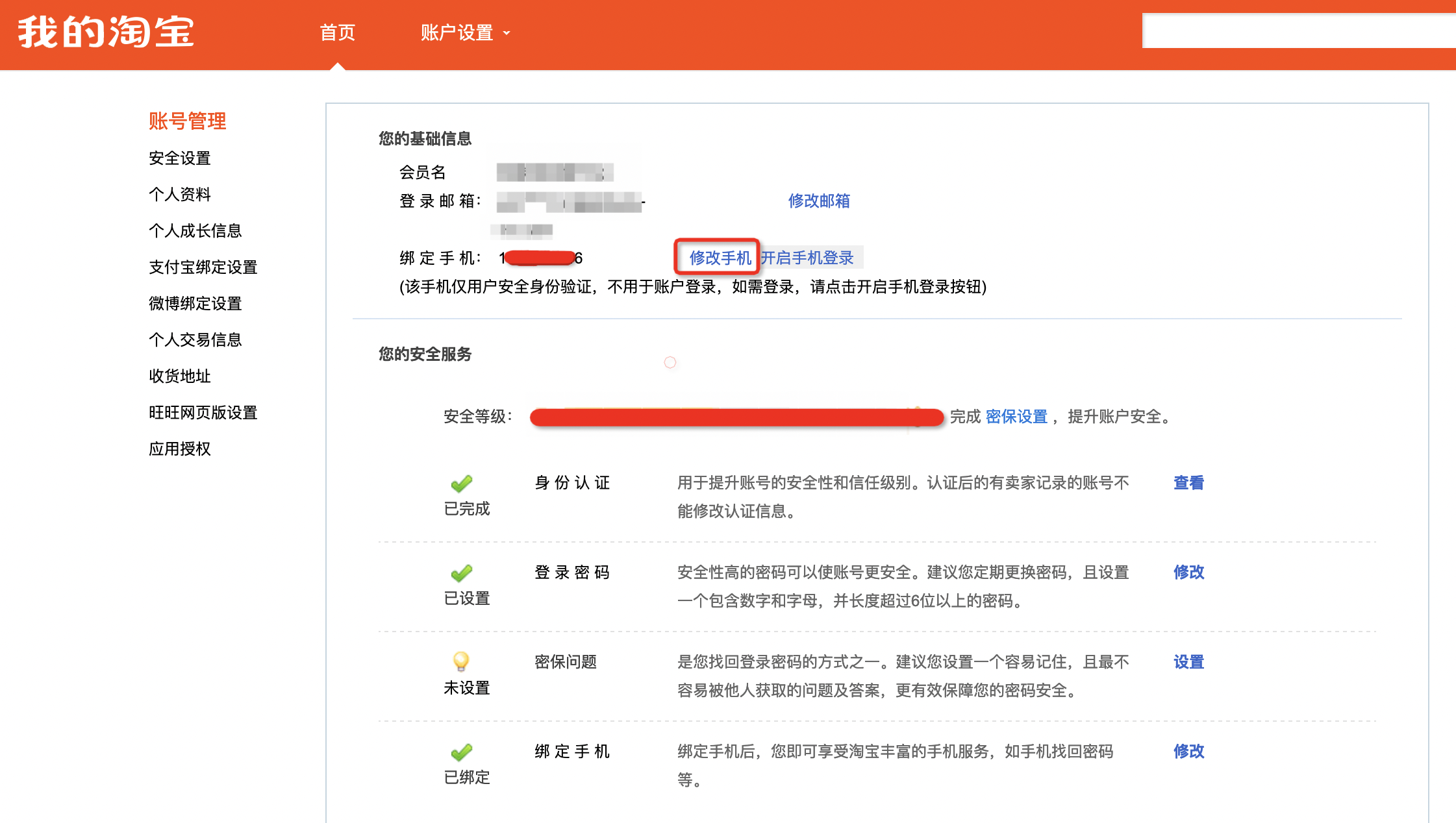Click the 未设置 status text
The width and height of the screenshot is (1456, 823).
[467, 688]
